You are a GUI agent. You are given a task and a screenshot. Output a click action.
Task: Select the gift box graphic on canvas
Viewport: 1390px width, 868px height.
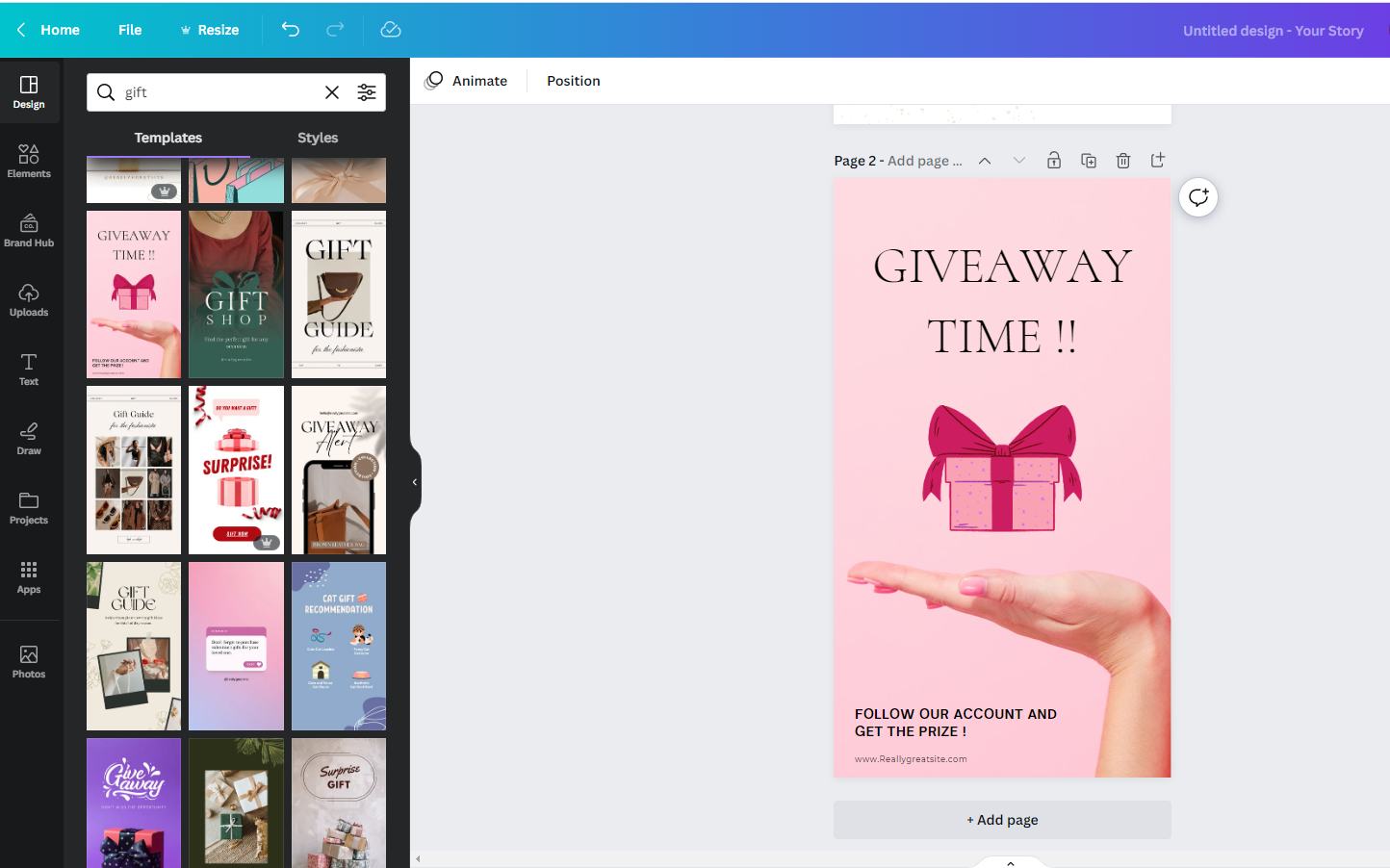pyautogui.click(x=1002, y=469)
